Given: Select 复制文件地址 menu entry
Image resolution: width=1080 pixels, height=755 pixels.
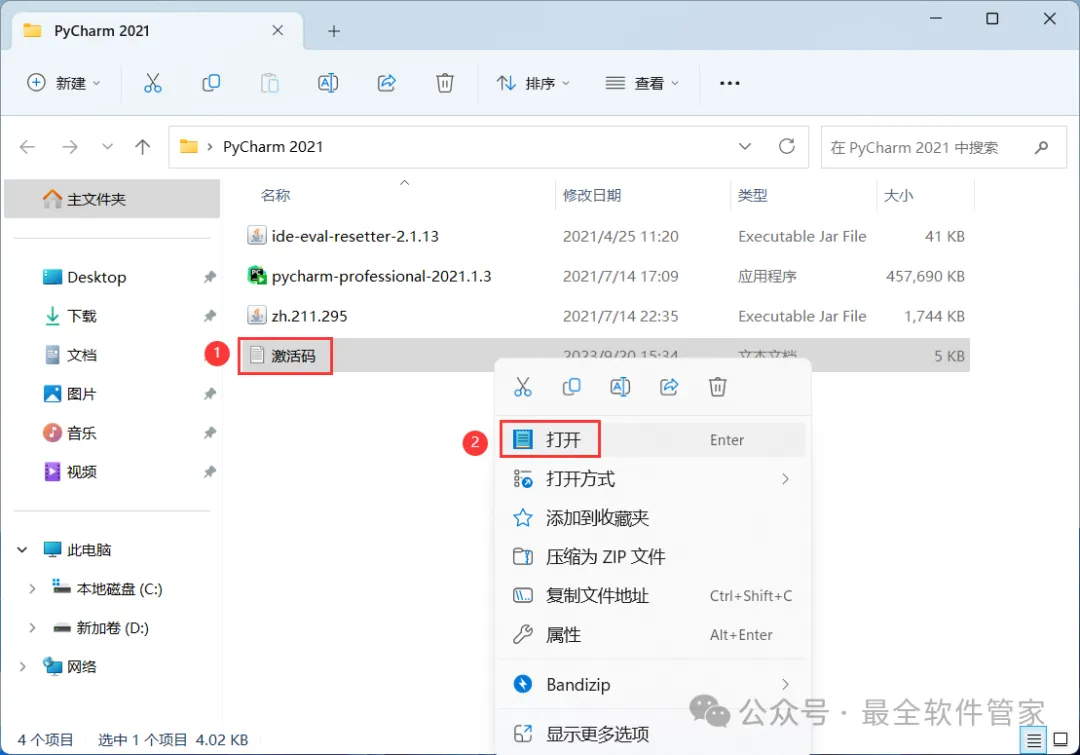Looking at the screenshot, I should click(x=652, y=596).
